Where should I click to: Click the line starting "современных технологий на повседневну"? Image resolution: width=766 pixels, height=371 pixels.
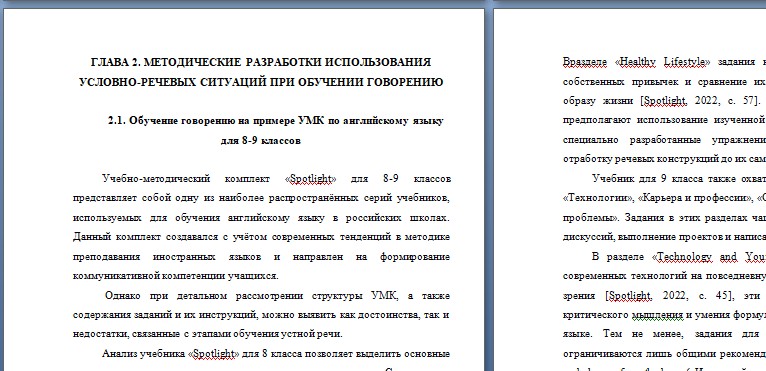coord(664,276)
